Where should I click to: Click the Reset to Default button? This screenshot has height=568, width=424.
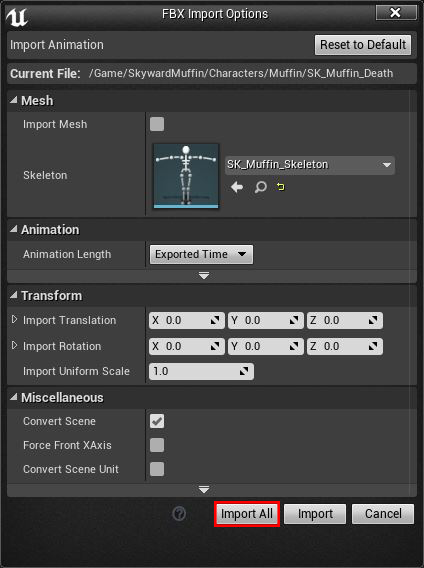click(x=363, y=45)
